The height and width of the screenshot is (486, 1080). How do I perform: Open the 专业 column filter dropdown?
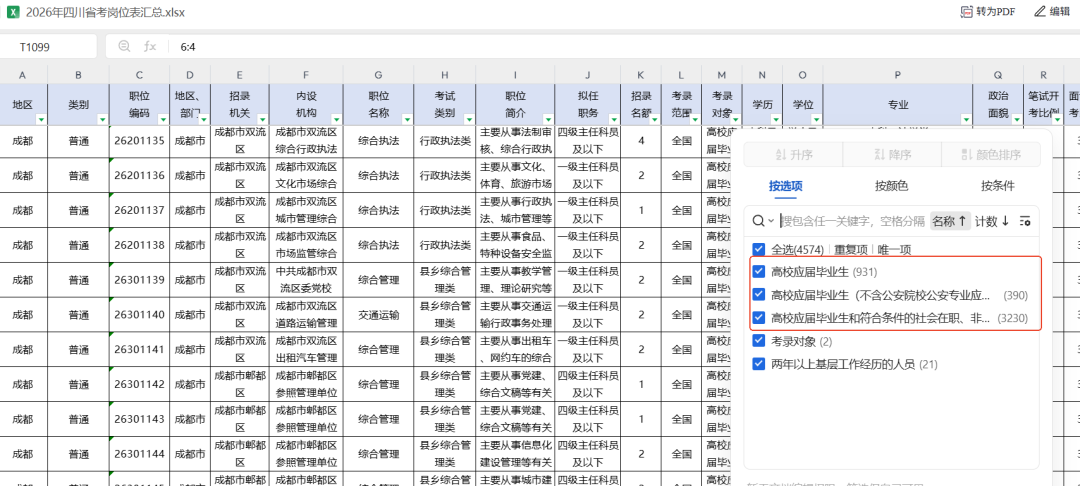pyautogui.click(x=966, y=120)
